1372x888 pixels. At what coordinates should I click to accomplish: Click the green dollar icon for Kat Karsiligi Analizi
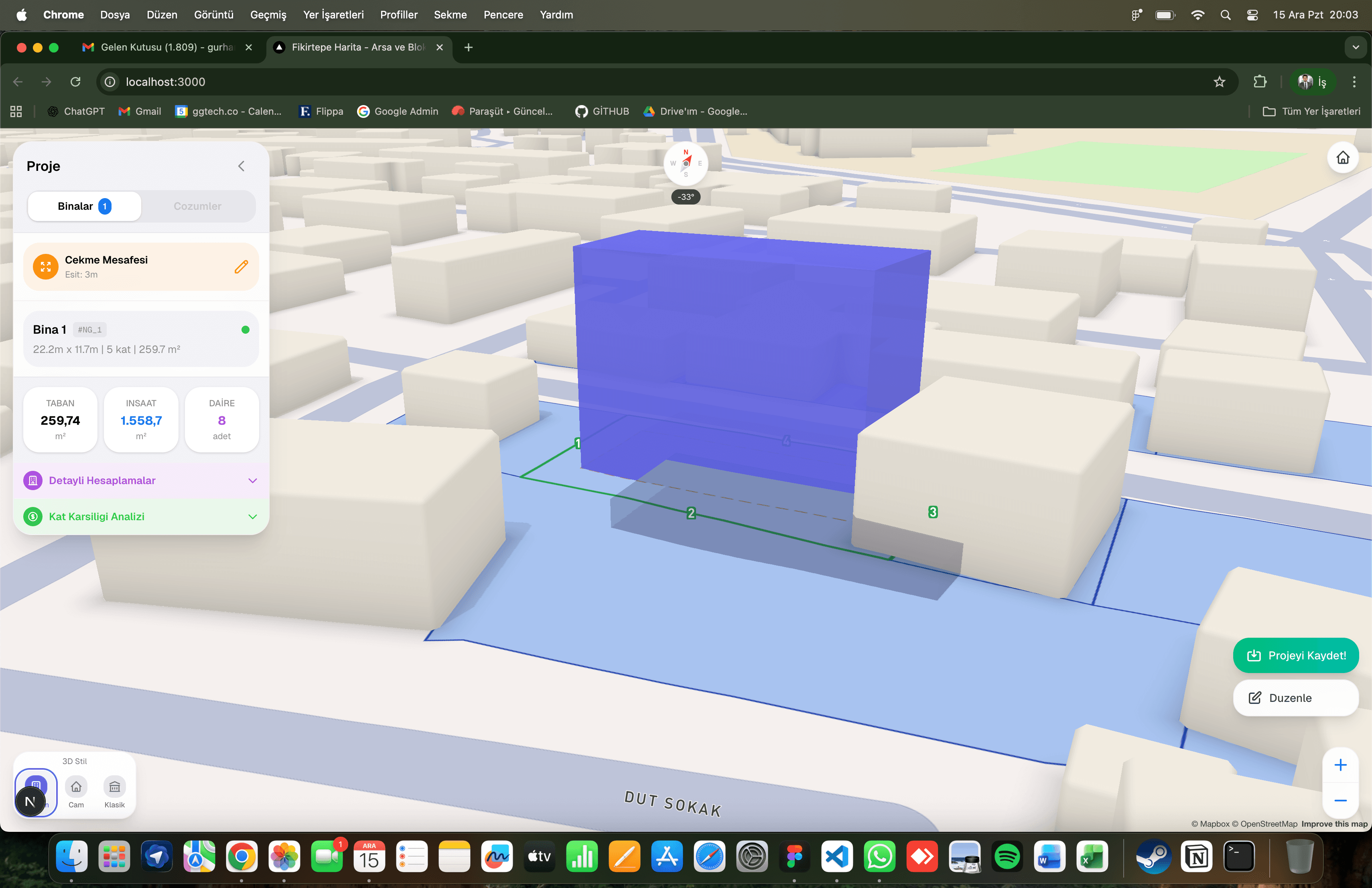(33, 517)
